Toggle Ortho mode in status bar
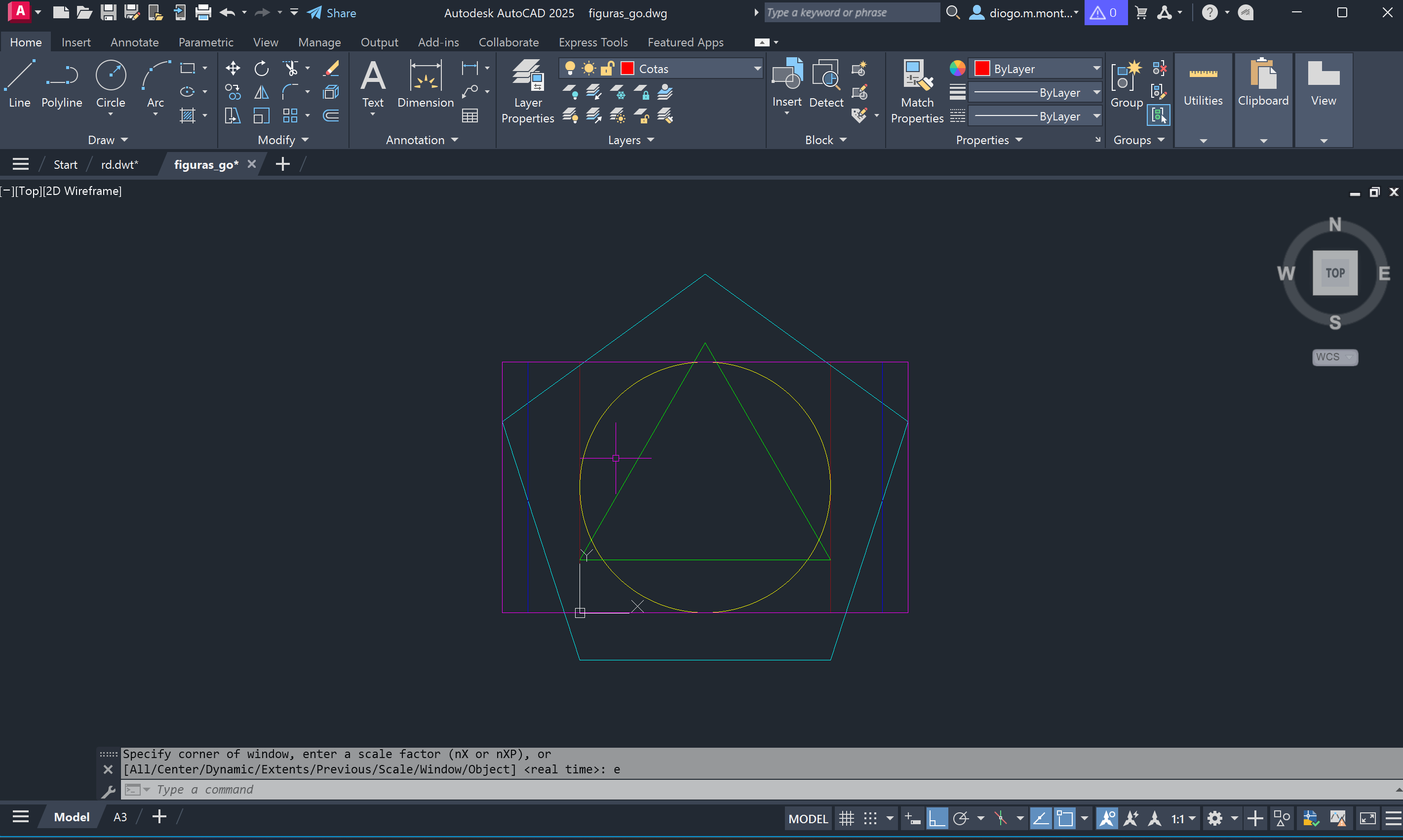 pyautogui.click(x=936, y=818)
